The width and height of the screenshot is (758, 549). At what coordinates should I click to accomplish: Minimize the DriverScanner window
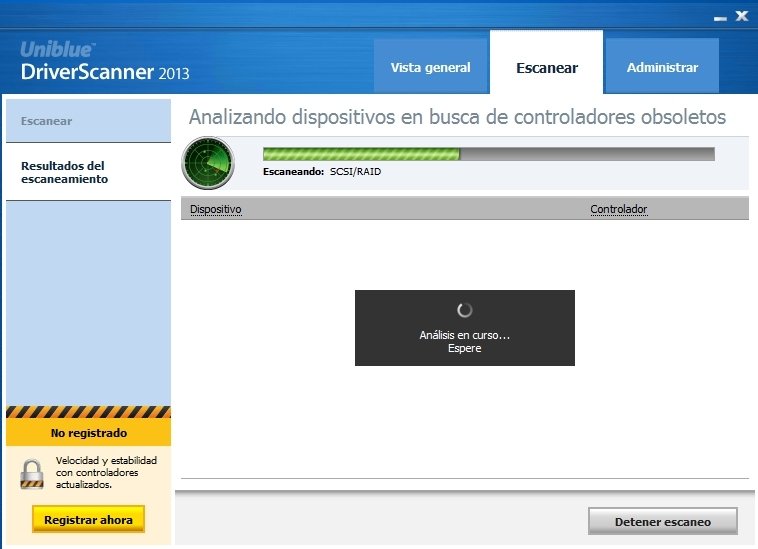(x=720, y=18)
